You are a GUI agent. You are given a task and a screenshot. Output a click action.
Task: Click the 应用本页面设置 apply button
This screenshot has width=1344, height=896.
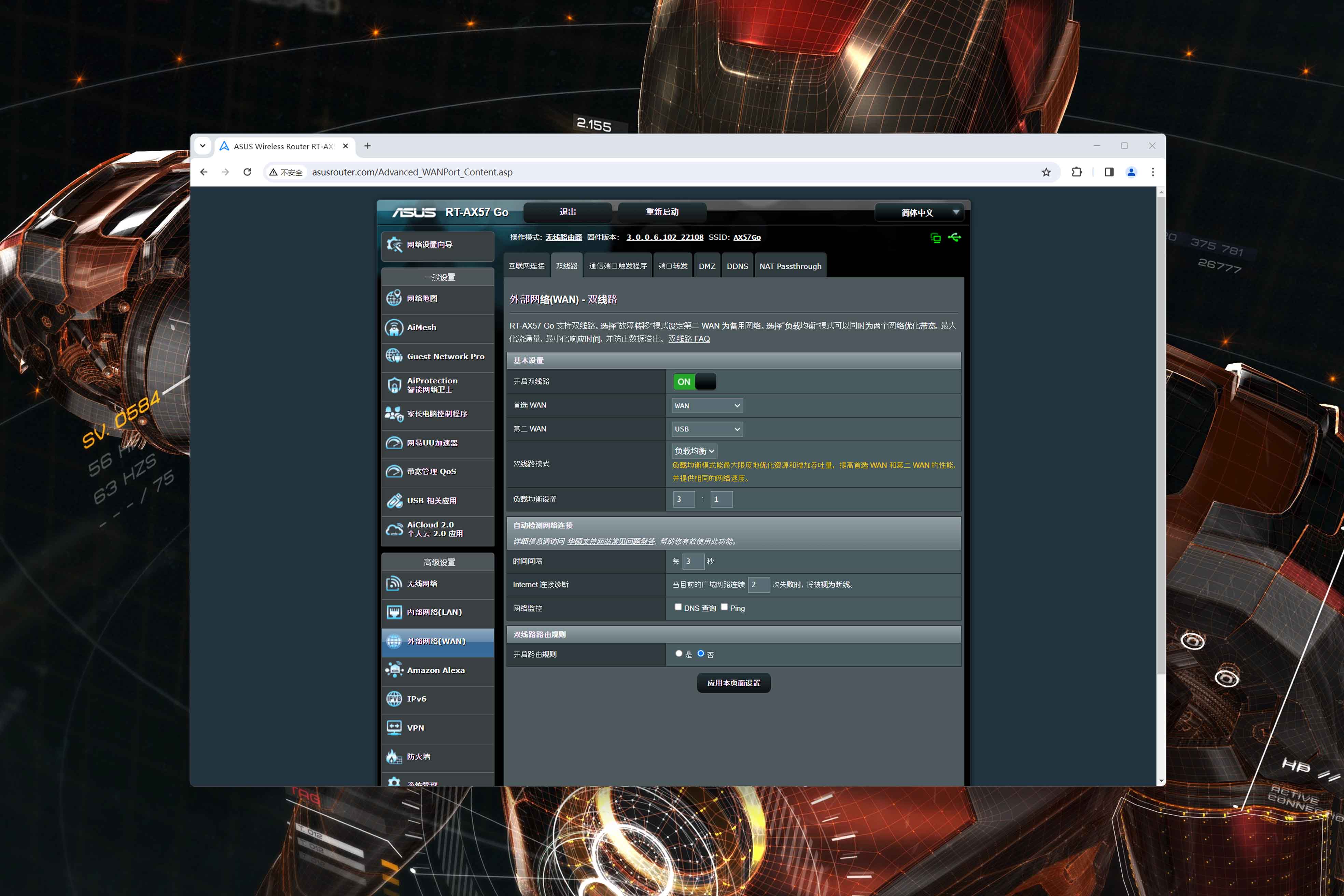point(734,683)
